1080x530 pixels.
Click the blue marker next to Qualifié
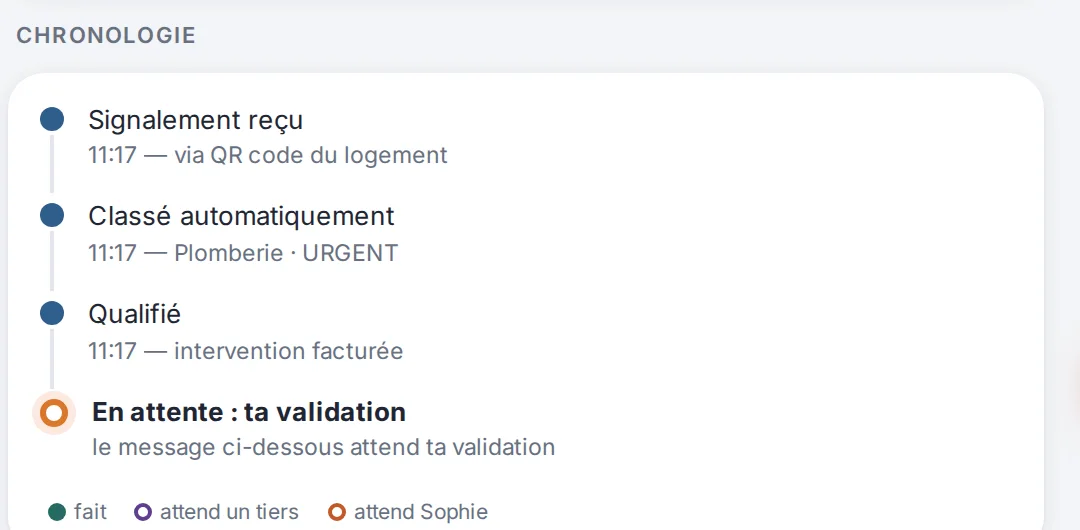coord(52,314)
